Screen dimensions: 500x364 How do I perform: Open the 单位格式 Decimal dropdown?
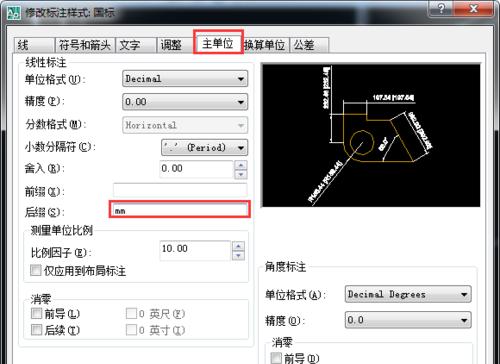(x=185, y=79)
